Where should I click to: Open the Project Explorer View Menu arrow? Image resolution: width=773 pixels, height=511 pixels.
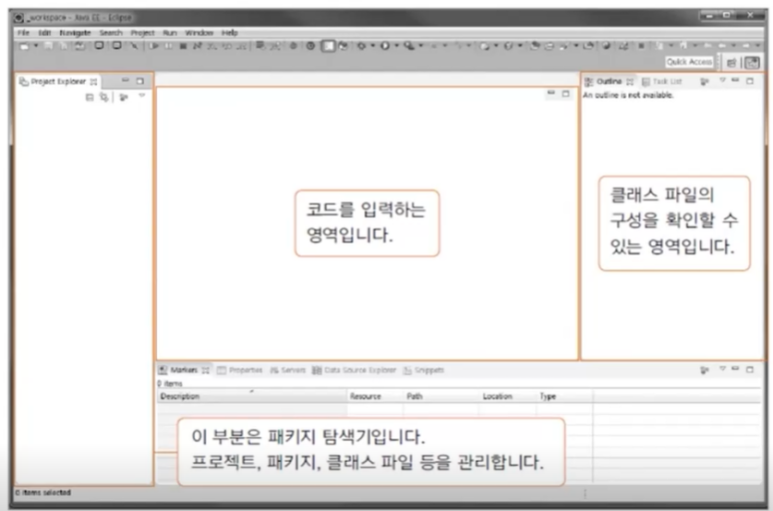[142, 96]
